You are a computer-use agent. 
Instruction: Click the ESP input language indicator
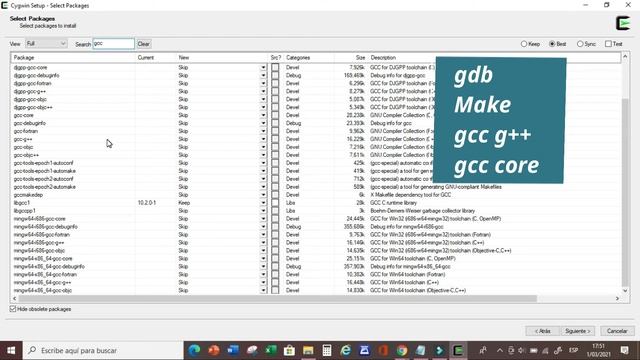click(x=573, y=350)
